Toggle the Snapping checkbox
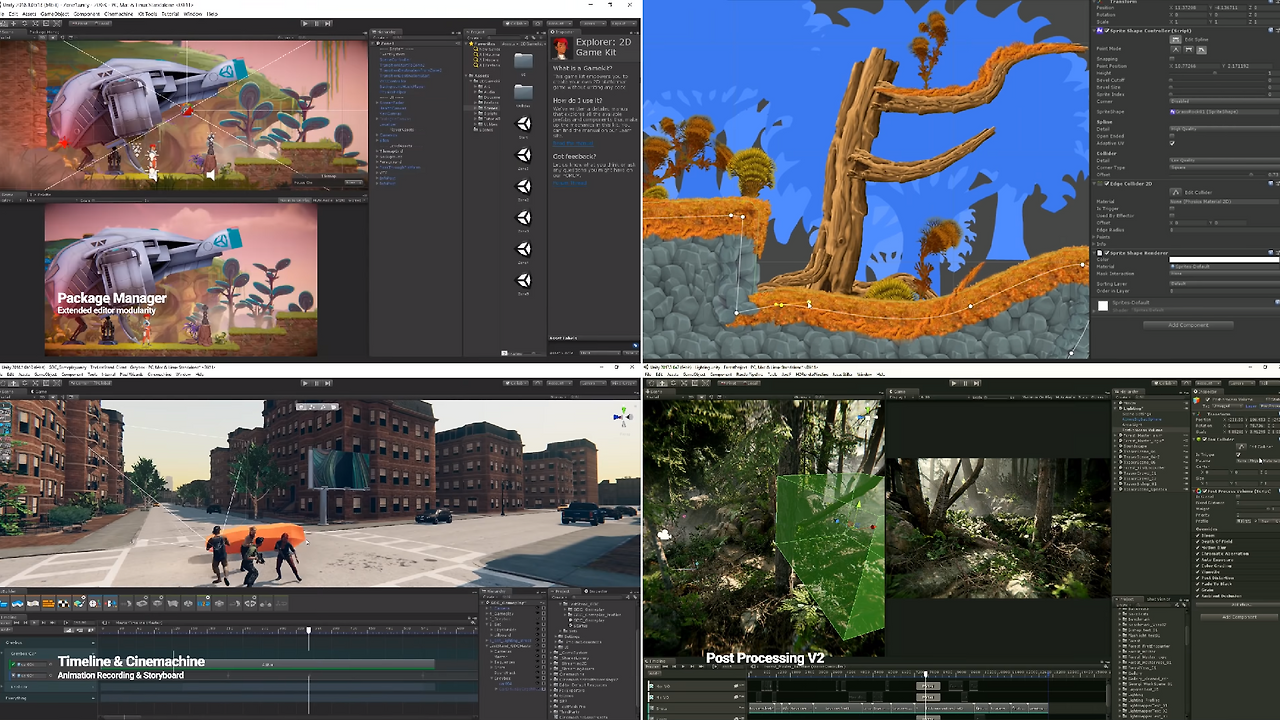 tap(1173, 58)
